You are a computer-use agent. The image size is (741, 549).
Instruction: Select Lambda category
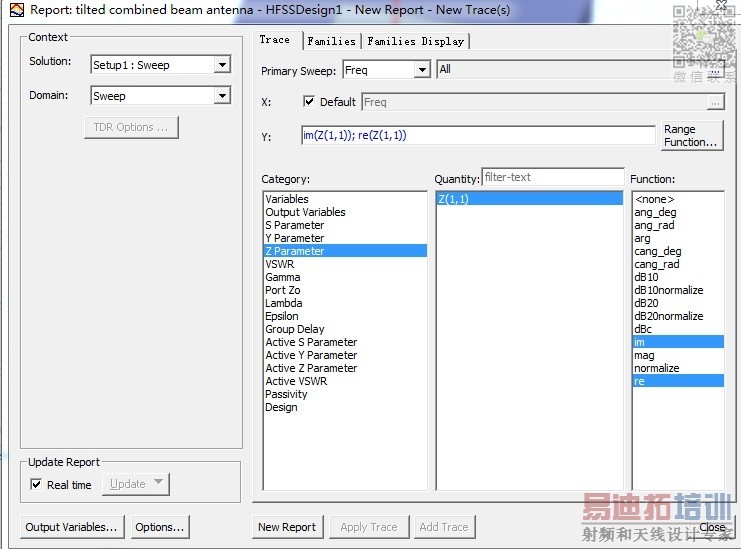[x=345, y=303]
